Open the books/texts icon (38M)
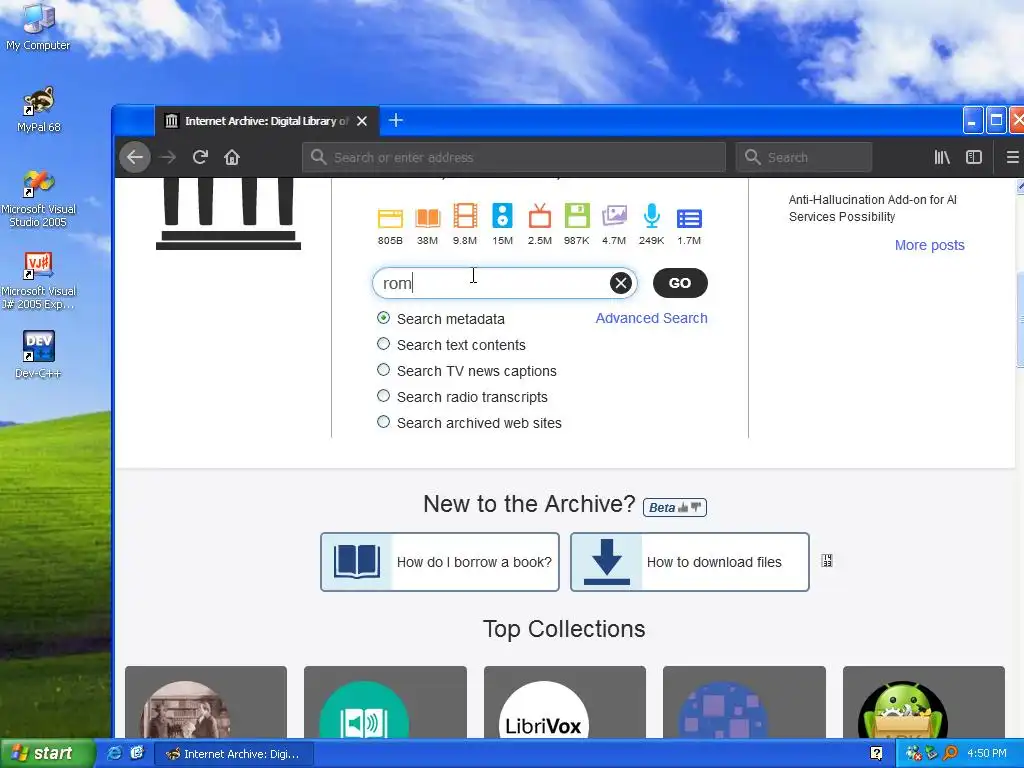This screenshot has width=1024, height=768. 428,217
